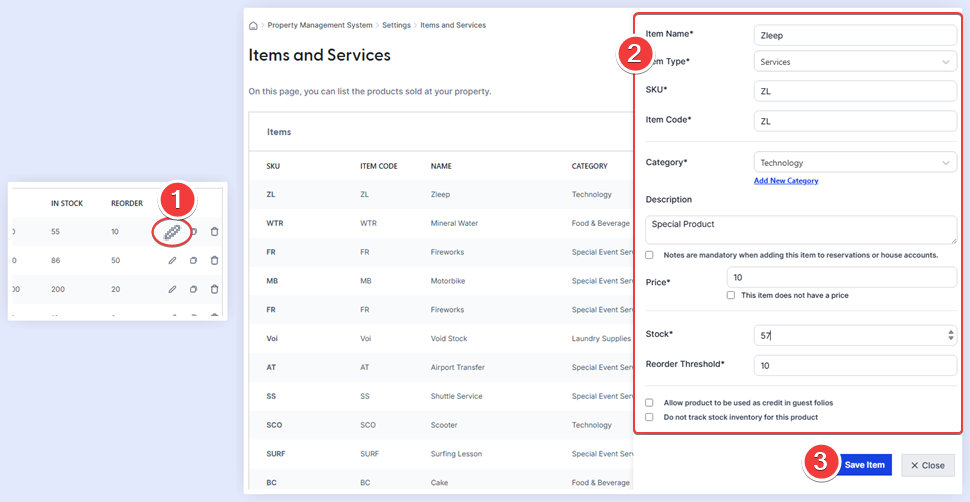
Task: Expand the Category dropdown showing Technology
Action: pos(855,163)
